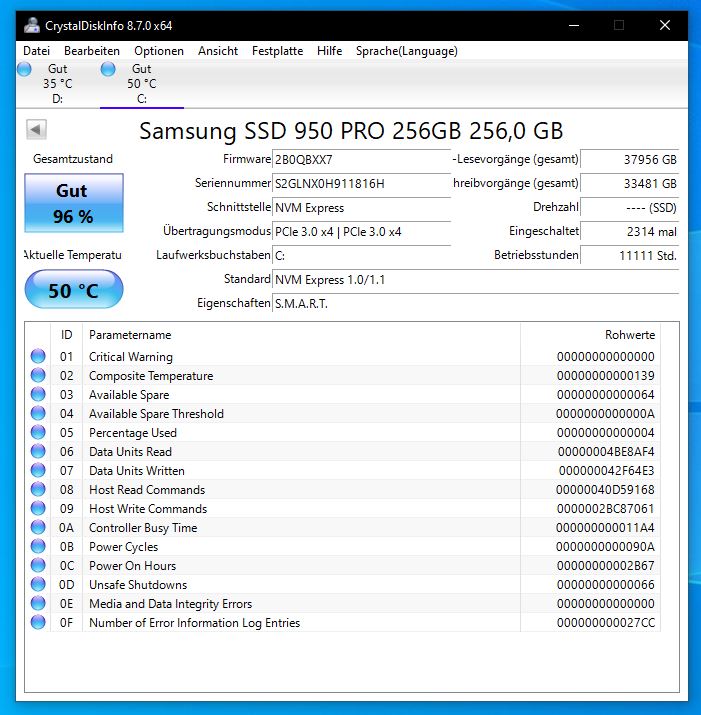
Task: Click the Eigenschaften field S.M.A.R.T.
Action: click(475, 304)
